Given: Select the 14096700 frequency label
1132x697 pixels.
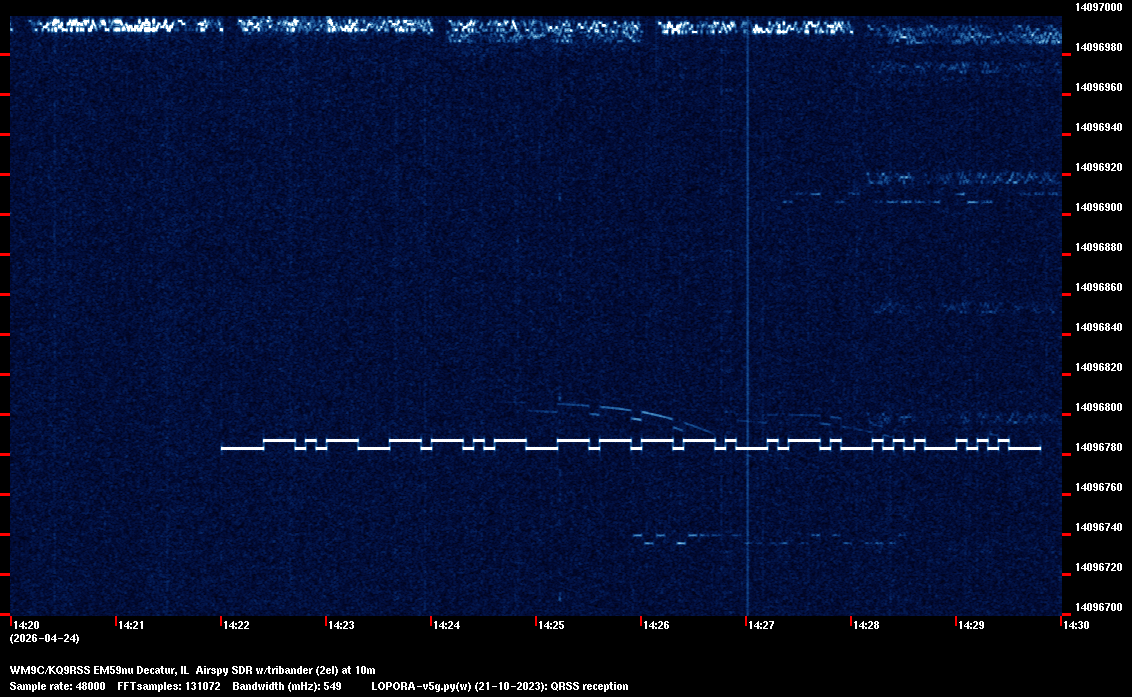Looking at the screenshot, I should [1097, 607].
